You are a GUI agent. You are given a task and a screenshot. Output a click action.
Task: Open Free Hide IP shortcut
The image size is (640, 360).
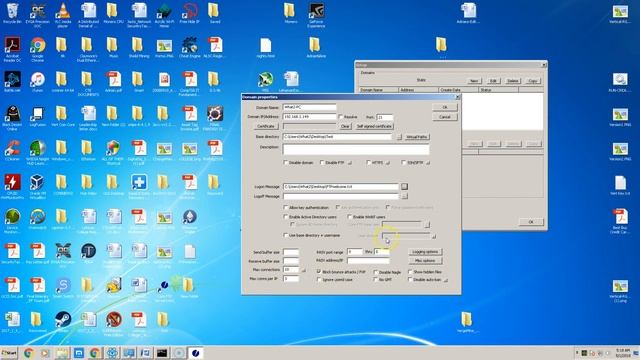189,13
